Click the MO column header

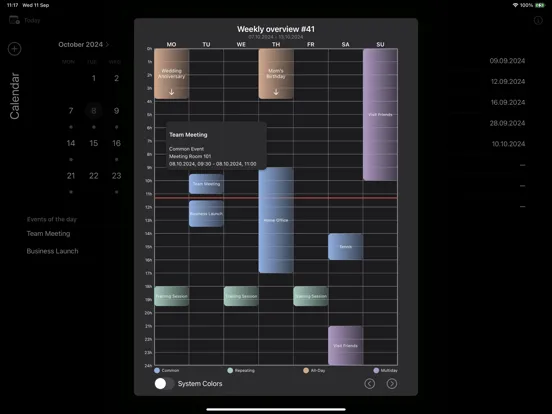tap(171, 44)
